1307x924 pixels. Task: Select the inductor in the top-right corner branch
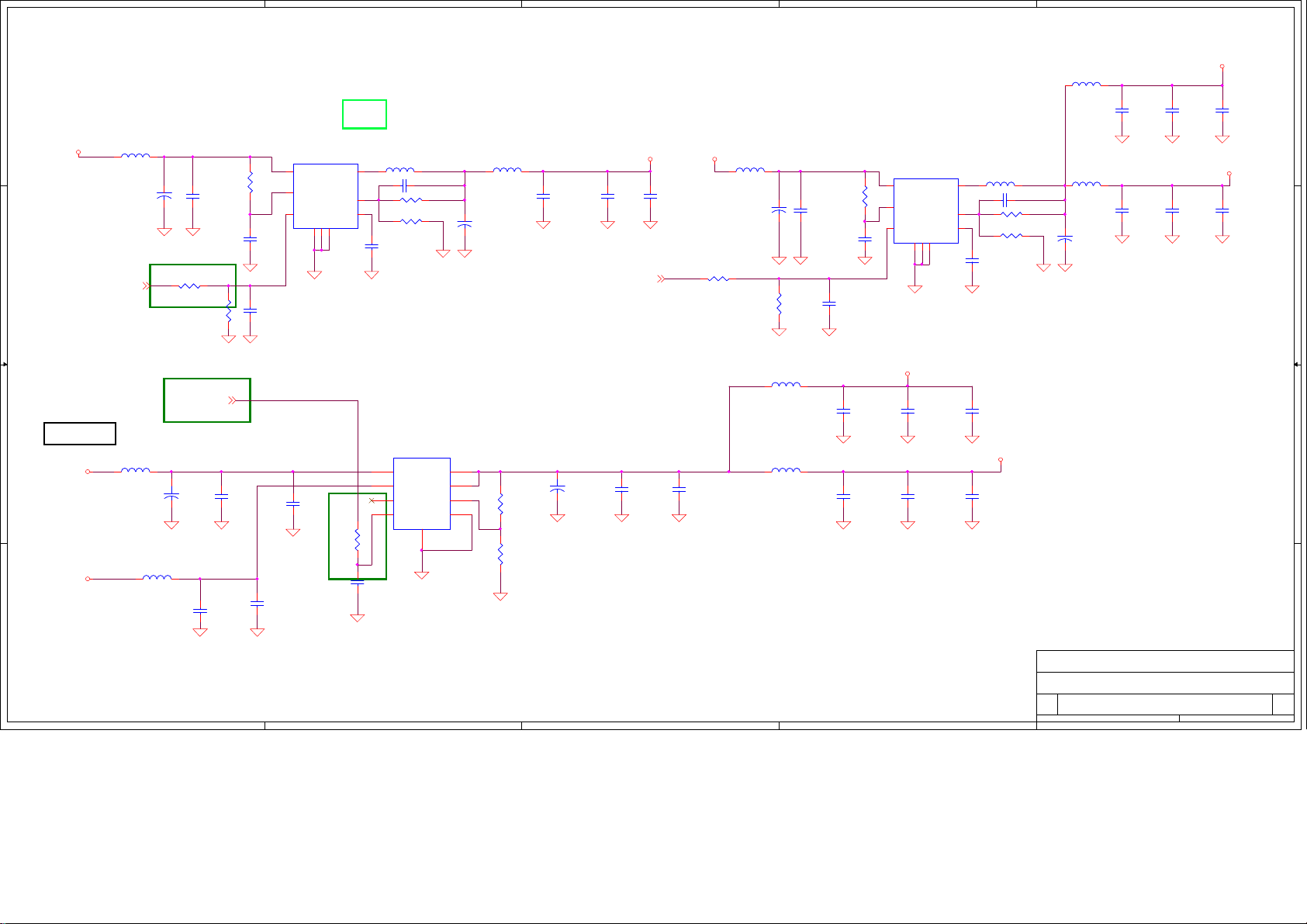pyautogui.click(x=1086, y=85)
